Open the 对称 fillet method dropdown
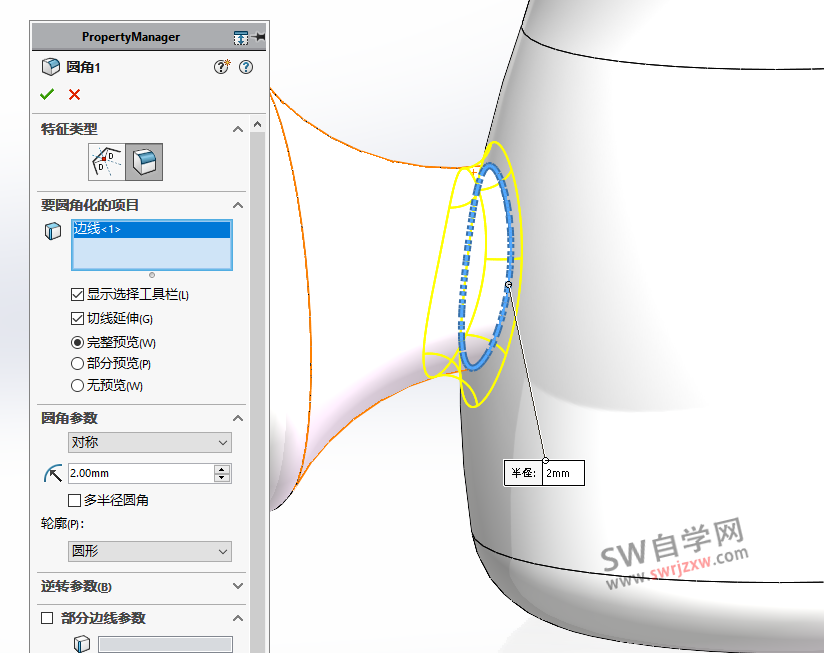This screenshot has height=653, width=824. coord(149,442)
